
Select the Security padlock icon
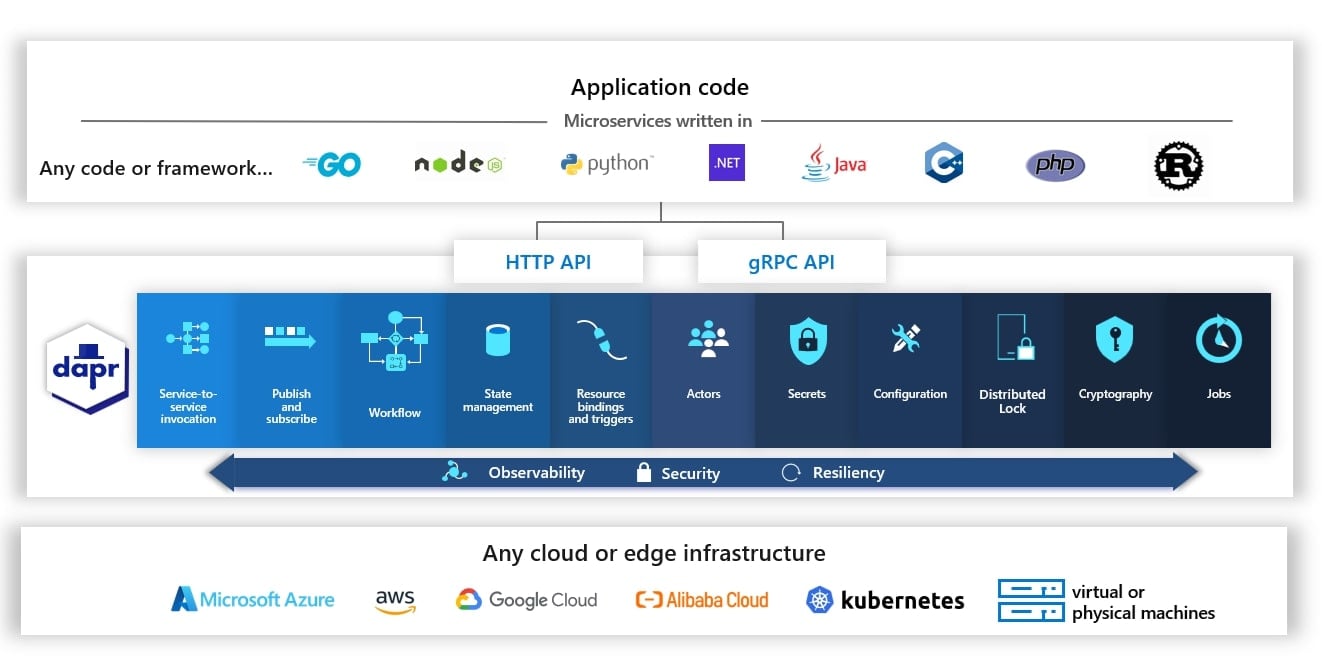coord(644,472)
